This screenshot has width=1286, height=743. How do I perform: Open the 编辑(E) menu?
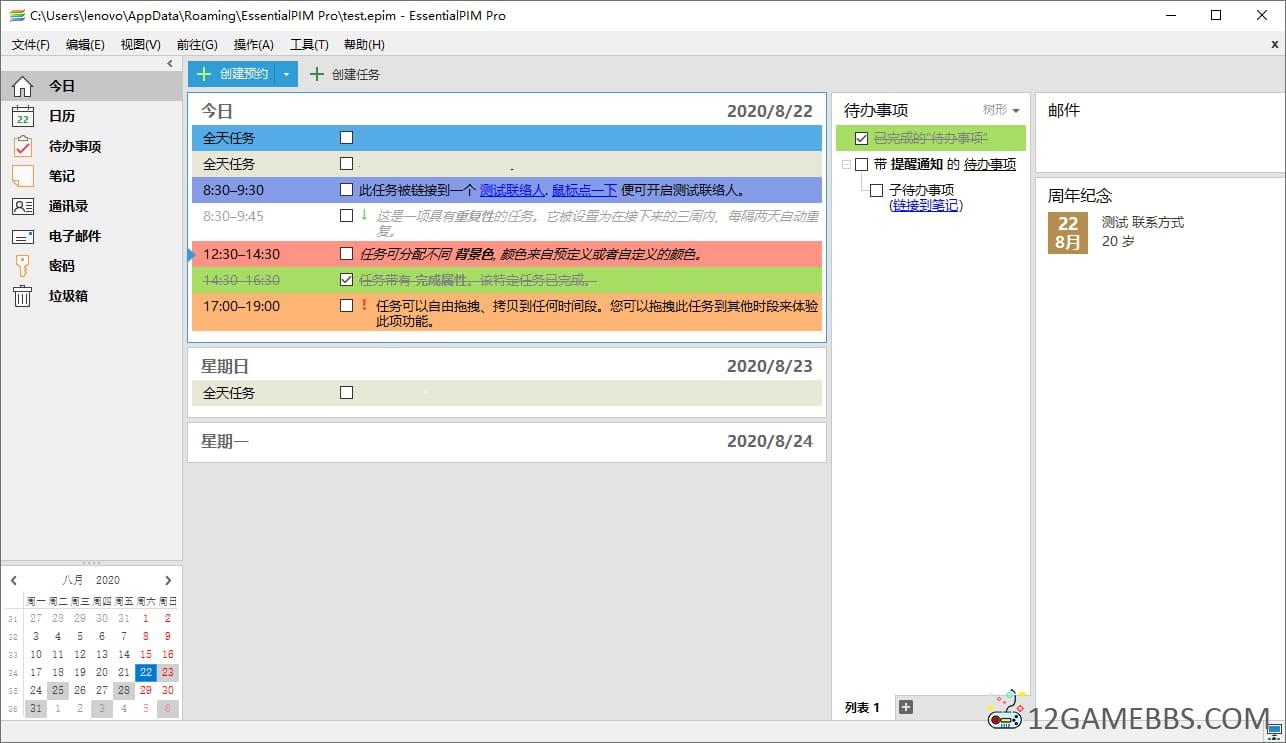pyautogui.click(x=85, y=44)
